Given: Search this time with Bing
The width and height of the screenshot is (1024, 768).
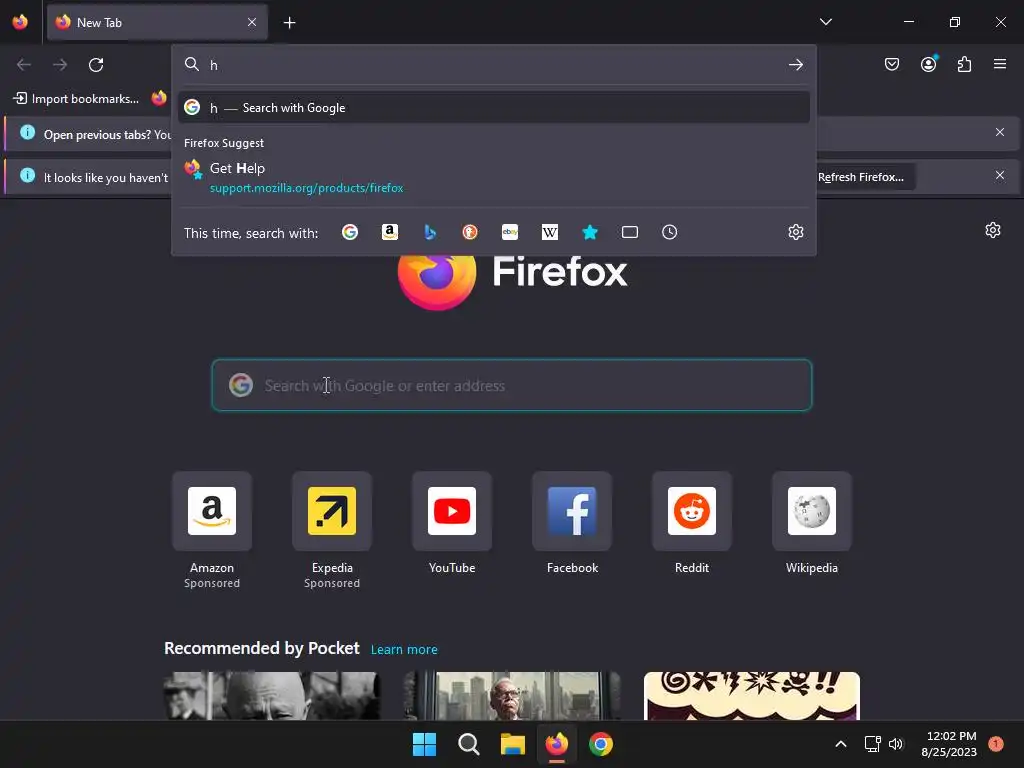Looking at the screenshot, I should click(x=430, y=232).
